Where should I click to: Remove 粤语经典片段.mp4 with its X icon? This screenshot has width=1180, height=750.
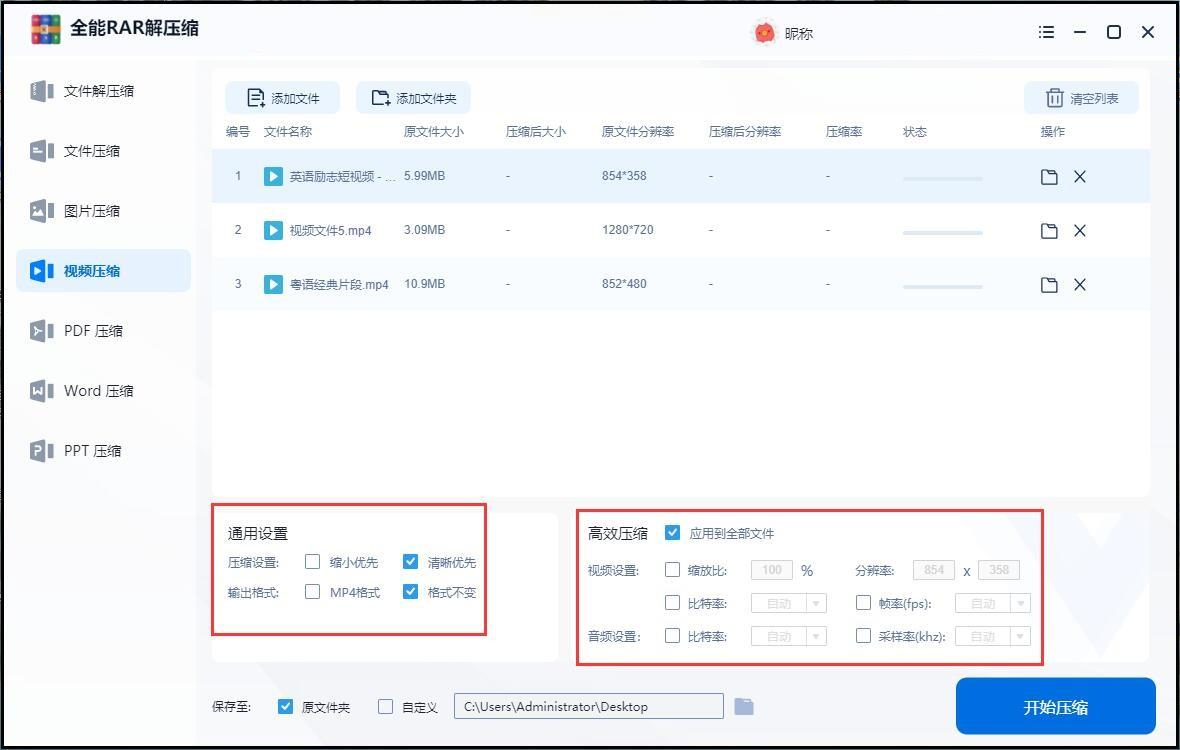[1080, 285]
